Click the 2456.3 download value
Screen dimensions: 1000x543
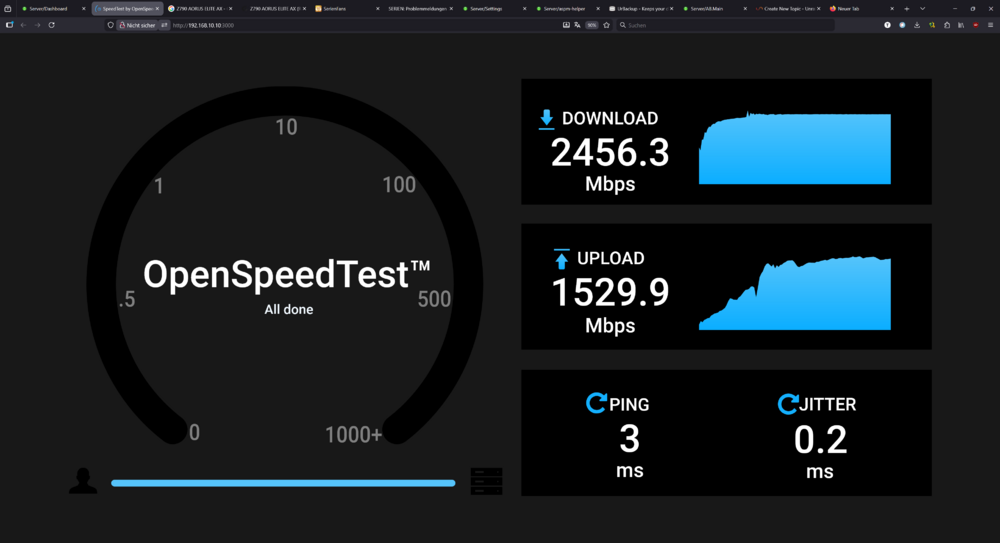[610, 153]
